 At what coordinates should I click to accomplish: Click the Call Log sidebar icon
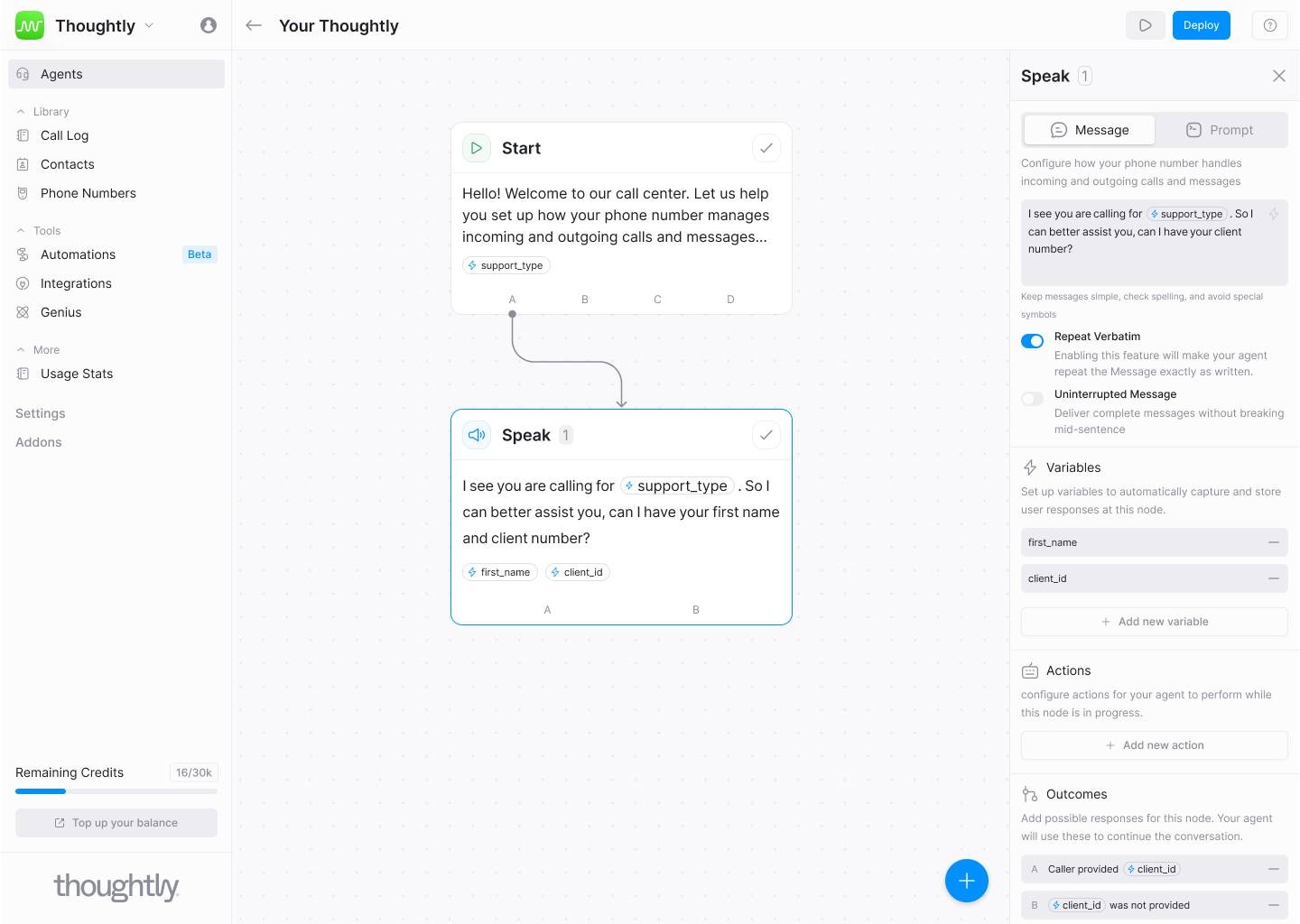23,135
